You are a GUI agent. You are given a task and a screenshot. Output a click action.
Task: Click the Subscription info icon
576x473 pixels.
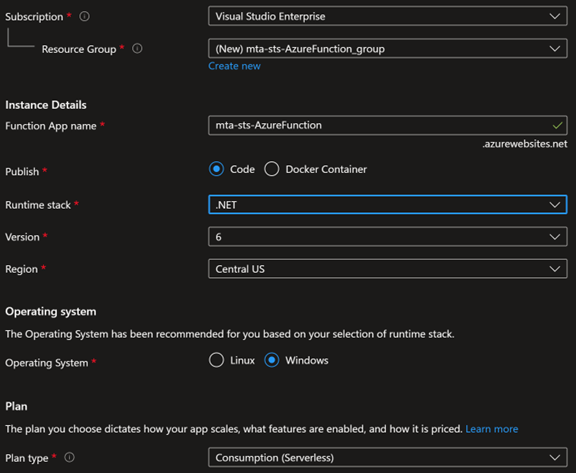84,17
